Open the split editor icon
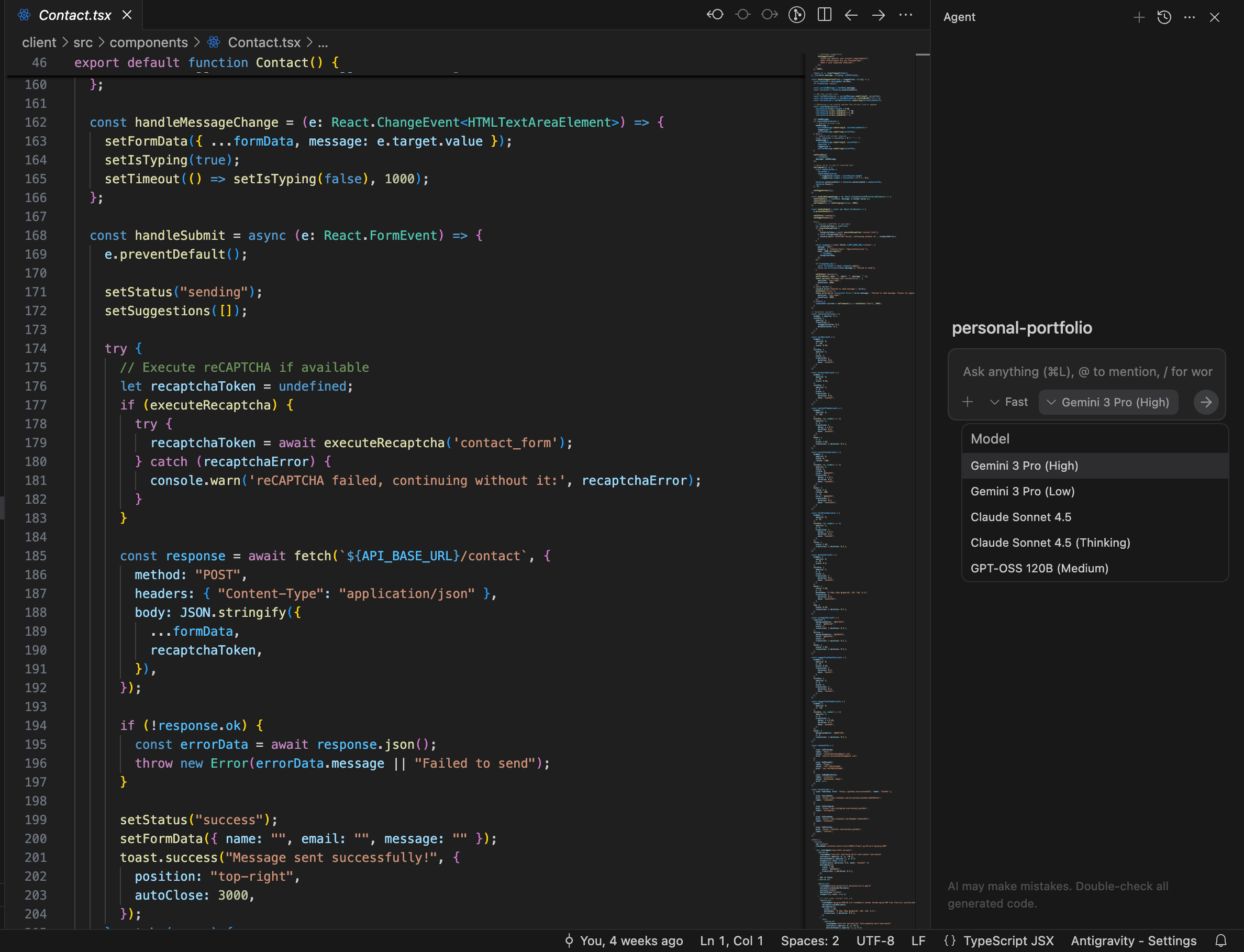The width and height of the screenshot is (1244, 952). coord(824,15)
